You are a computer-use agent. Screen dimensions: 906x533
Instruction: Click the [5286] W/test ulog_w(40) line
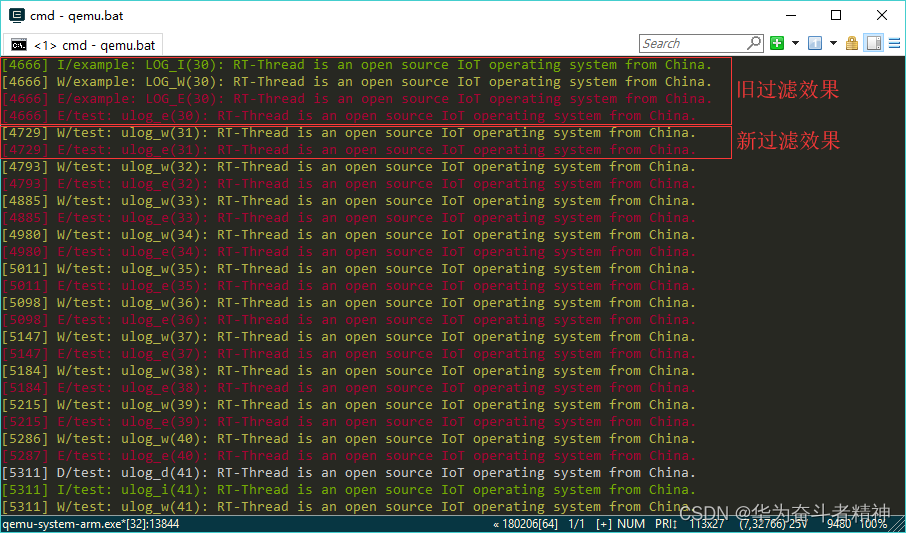348,439
